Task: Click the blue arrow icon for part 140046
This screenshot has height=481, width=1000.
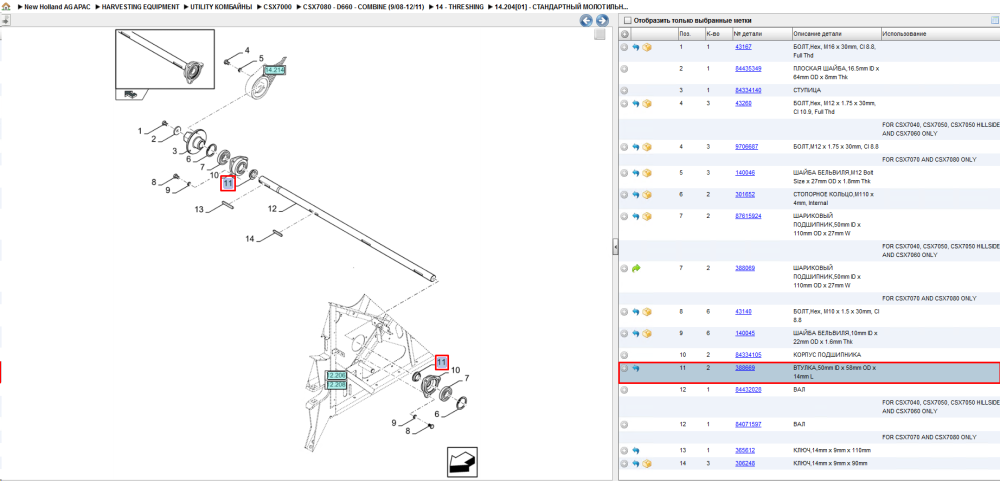Action: point(636,173)
